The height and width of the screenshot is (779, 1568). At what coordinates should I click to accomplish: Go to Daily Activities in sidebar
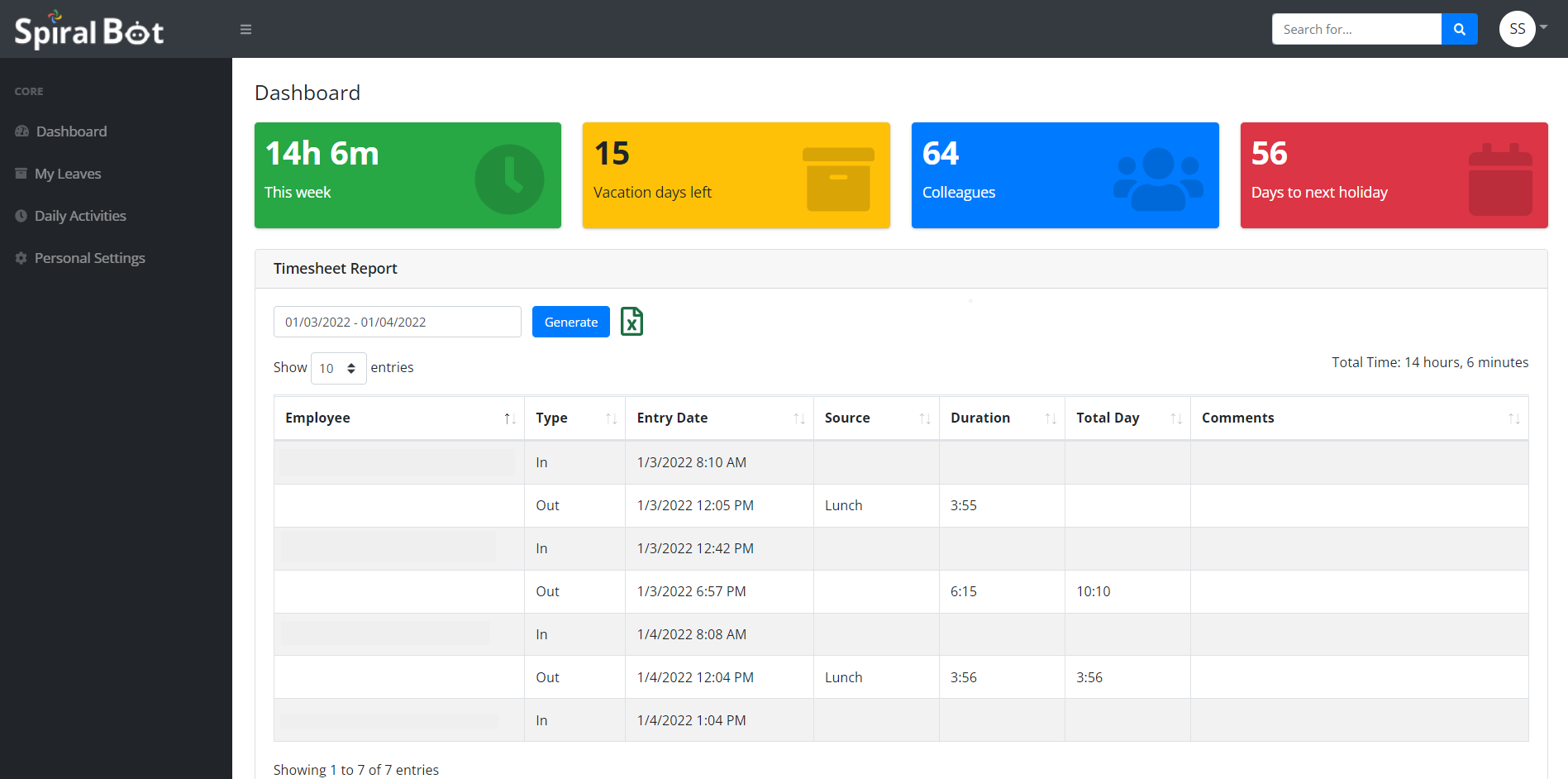coord(80,216)
